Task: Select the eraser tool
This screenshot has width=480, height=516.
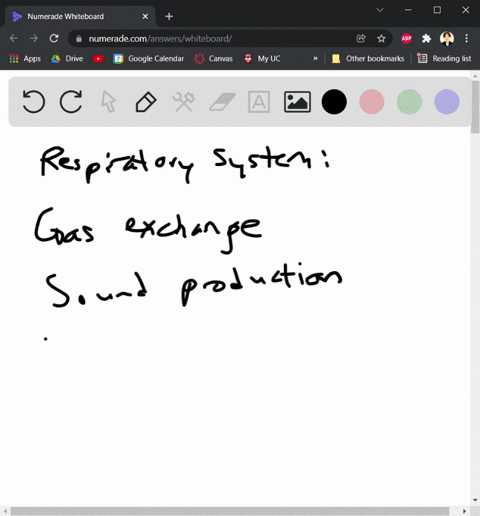Action: pyautogui.click(x=222, y=102)
